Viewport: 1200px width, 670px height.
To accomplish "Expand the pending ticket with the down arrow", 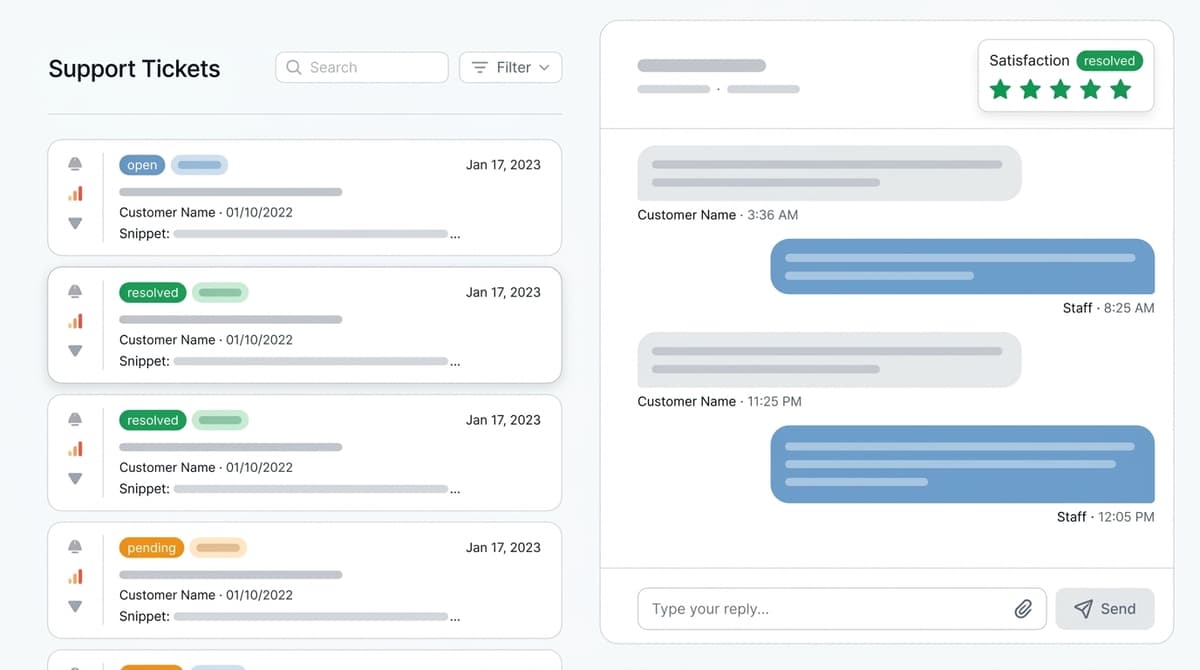I will [75, 606].
